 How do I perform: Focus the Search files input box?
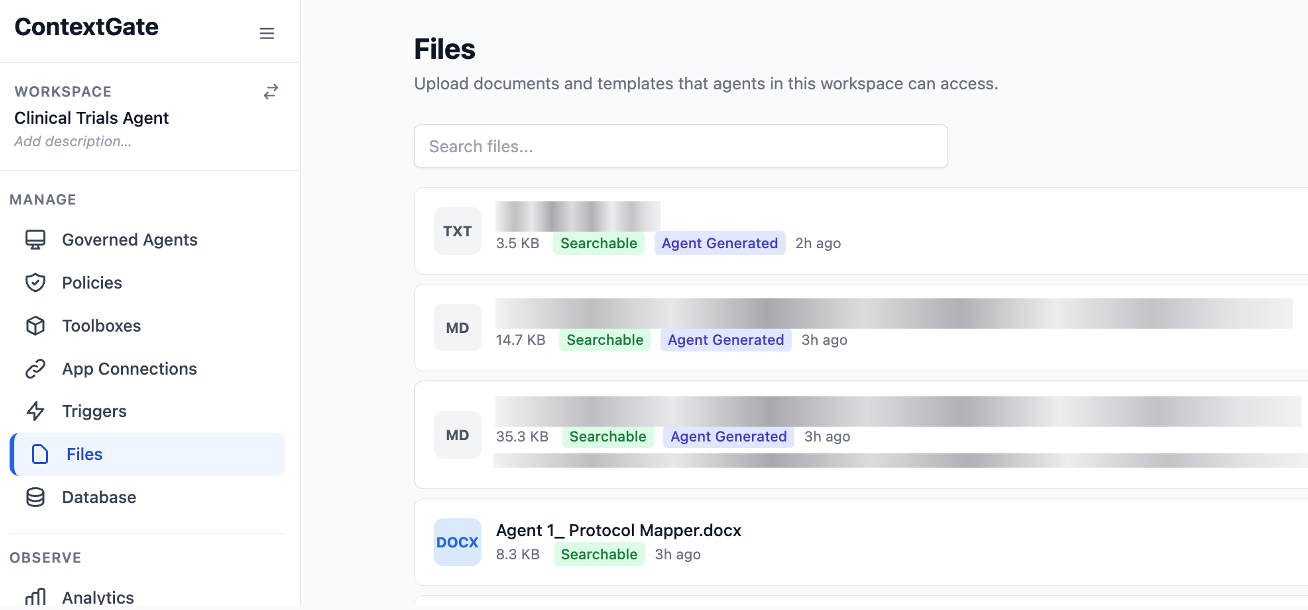(x=680, y=146)
